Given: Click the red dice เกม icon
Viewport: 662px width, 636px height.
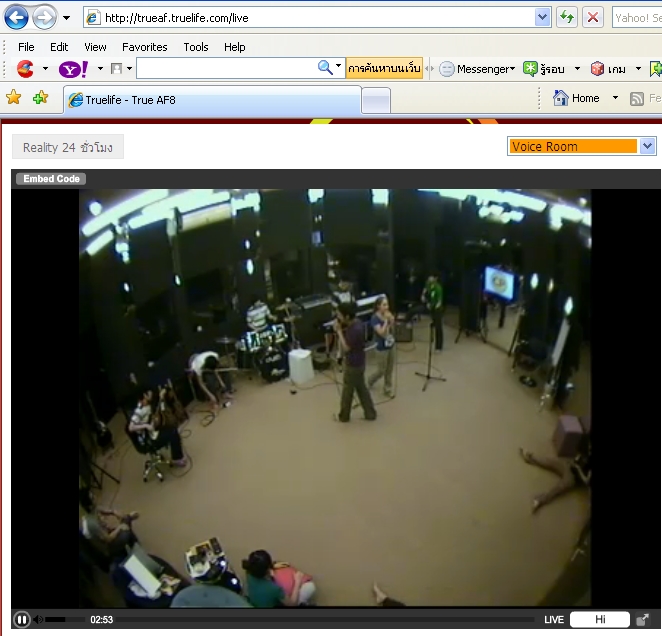Looking at the screenshot, I should (x=597, y=68).
